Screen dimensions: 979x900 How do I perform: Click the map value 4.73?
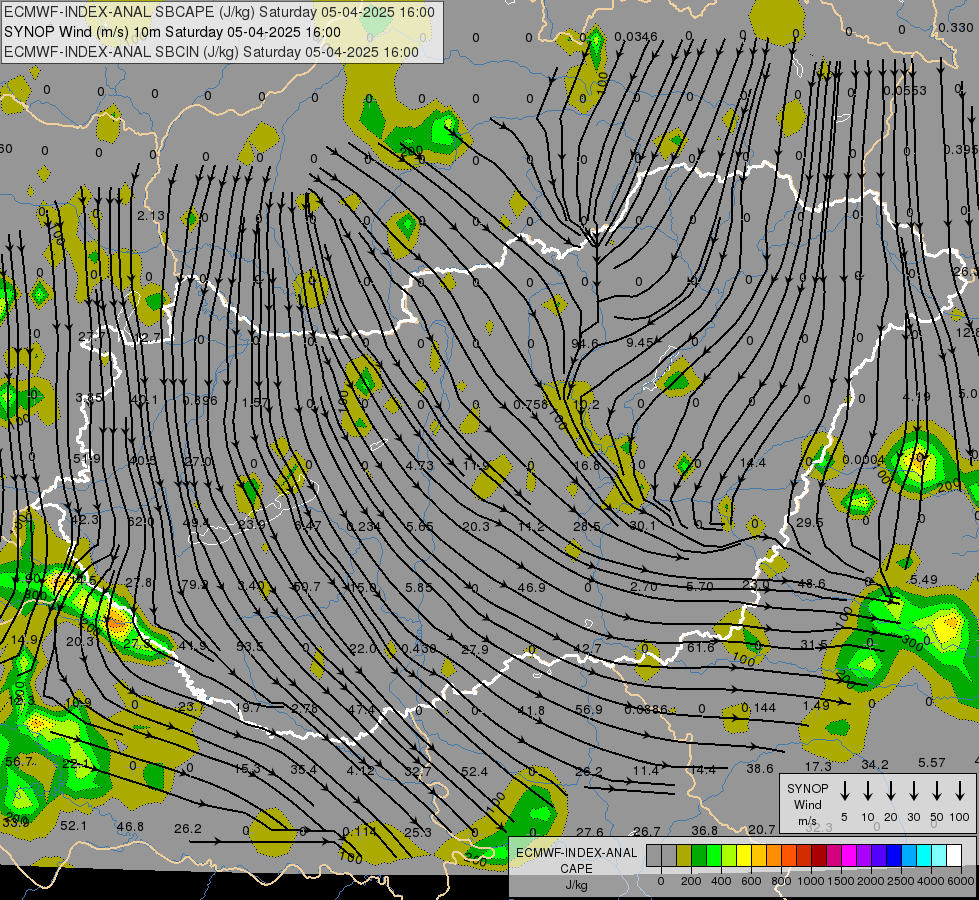tap(419, 465)
